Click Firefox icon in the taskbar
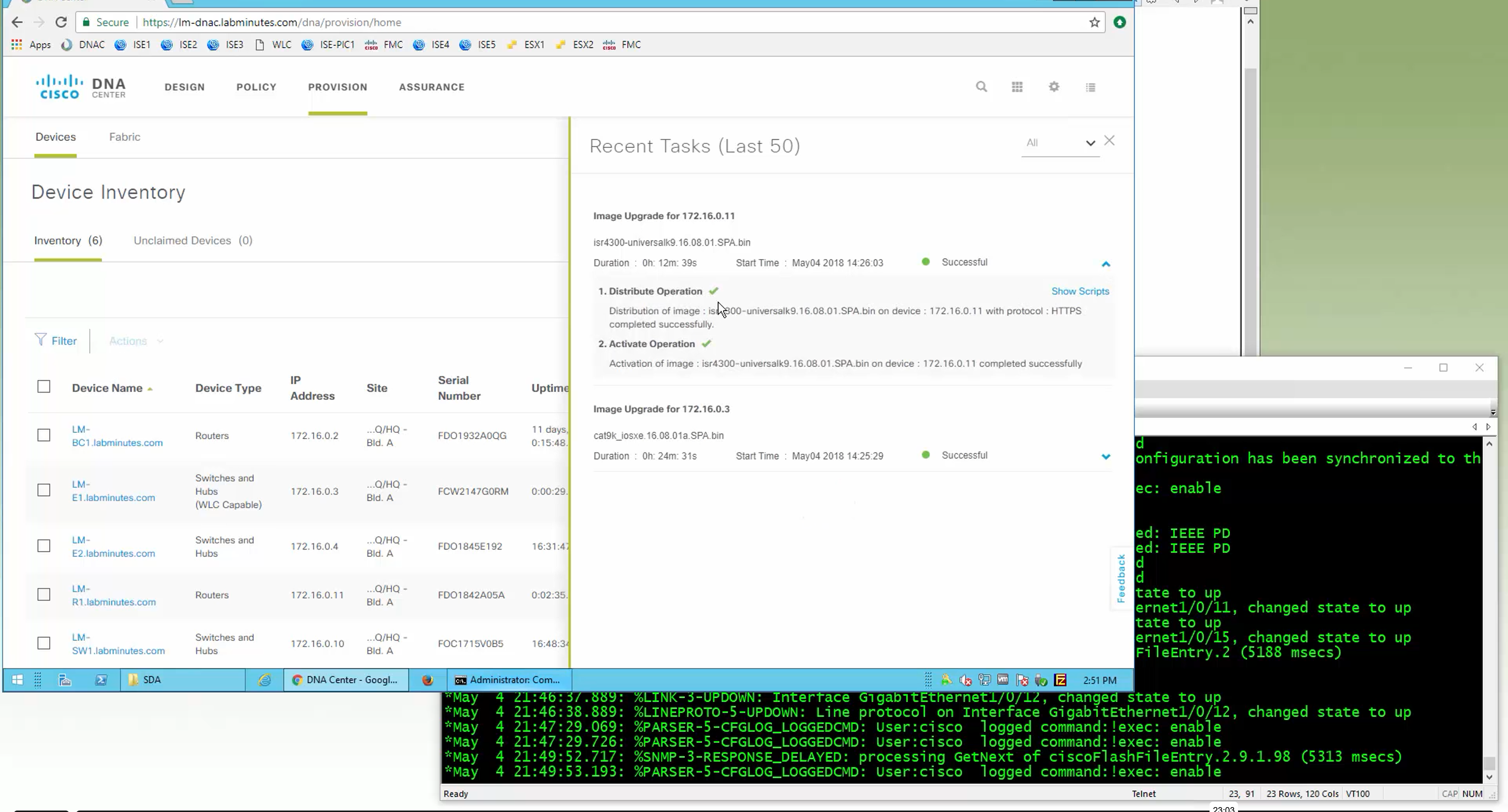1508x812 pixels. (x=428, y=680)
